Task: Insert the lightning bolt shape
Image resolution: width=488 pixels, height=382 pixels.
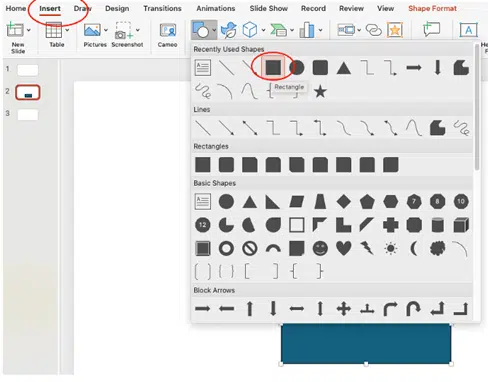Action: [367, 248]
